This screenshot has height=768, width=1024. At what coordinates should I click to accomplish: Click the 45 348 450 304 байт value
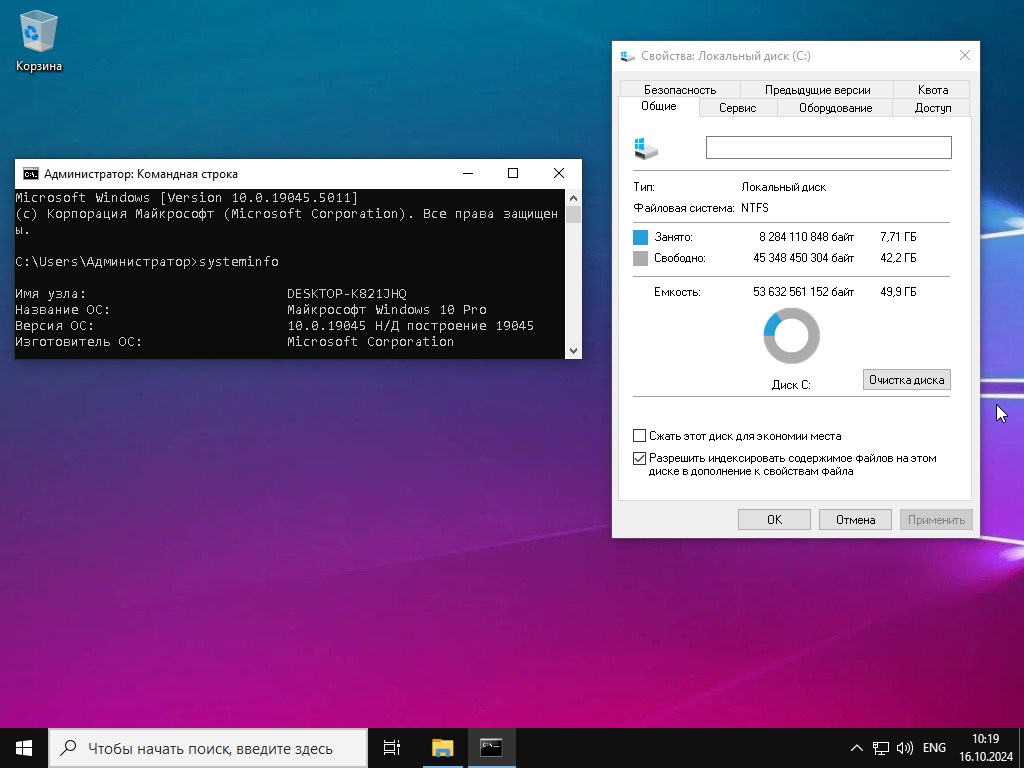point(803,258)
